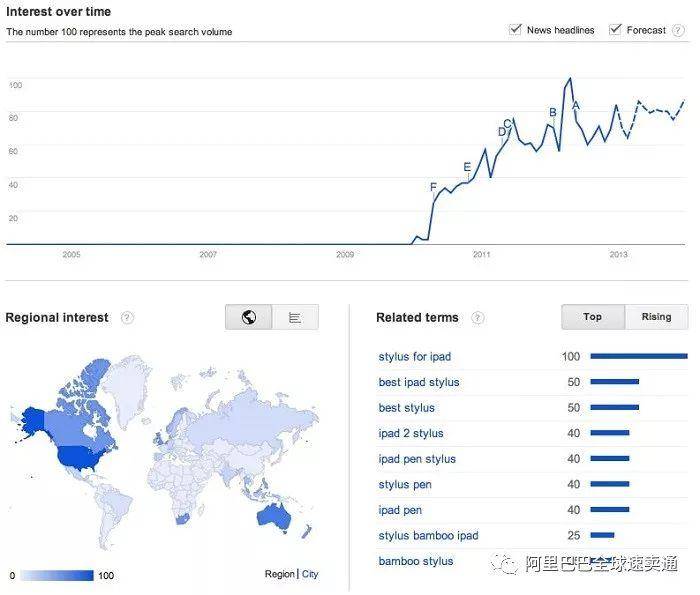Viewport: 700px width, 595px height.
Task: Open the 'best ipad stylus' related term
Action: pyautogui.click(x=419, y=382)
